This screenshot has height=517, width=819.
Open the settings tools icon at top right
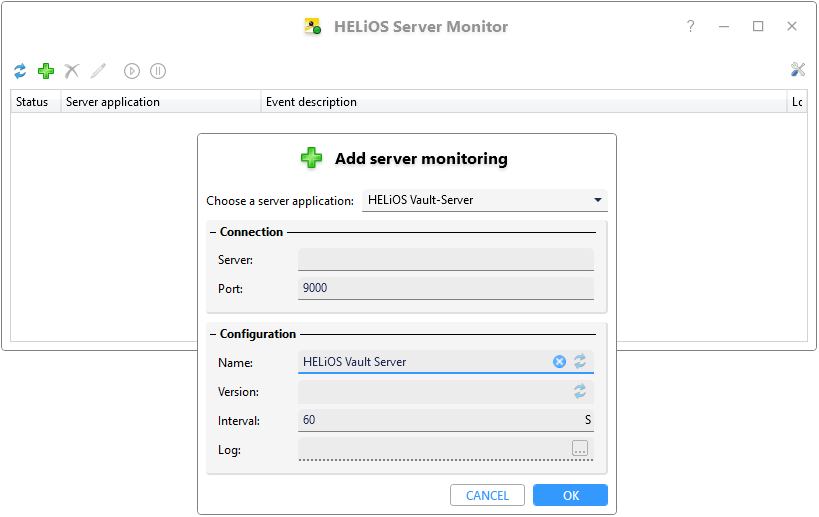[797, 70]
